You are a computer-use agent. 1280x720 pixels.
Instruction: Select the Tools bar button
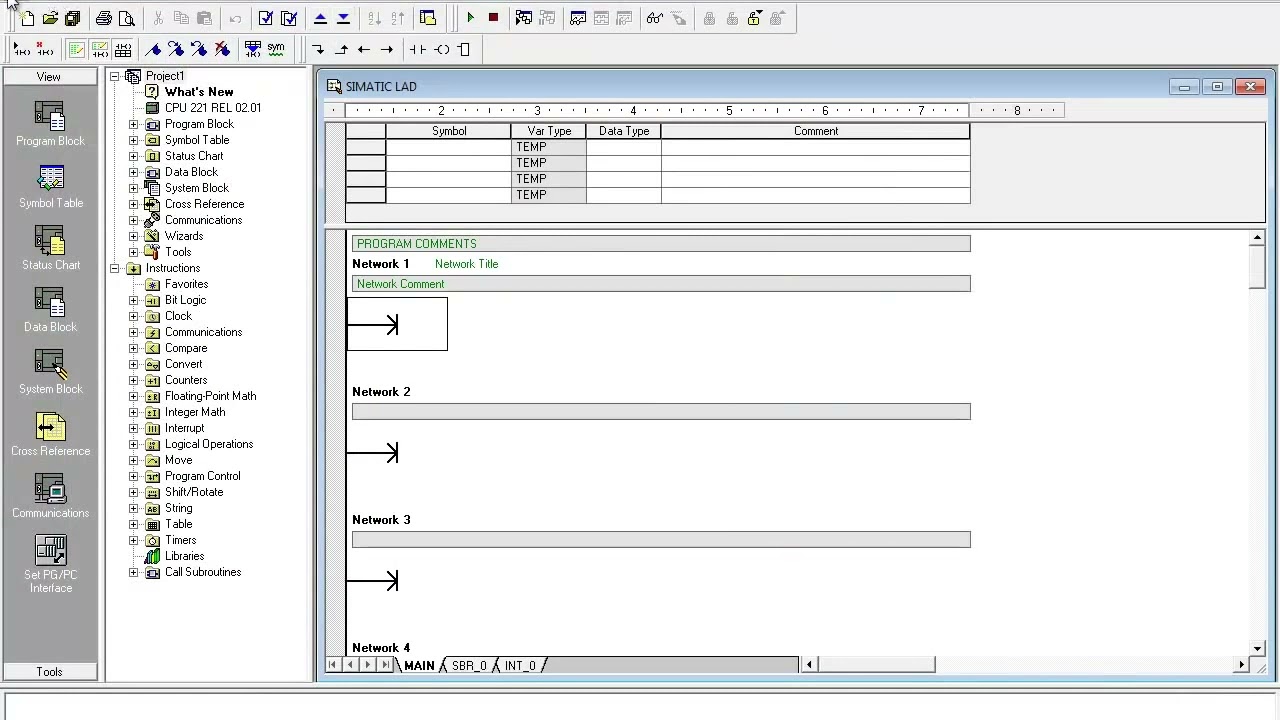(x=49, y=672)
